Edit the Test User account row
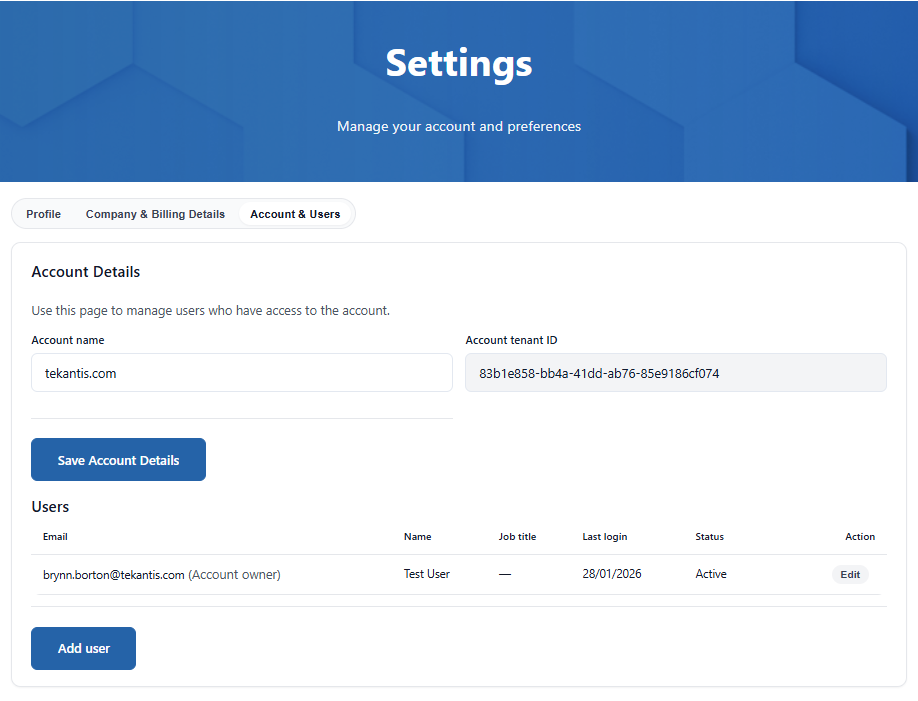 point(849,574)
